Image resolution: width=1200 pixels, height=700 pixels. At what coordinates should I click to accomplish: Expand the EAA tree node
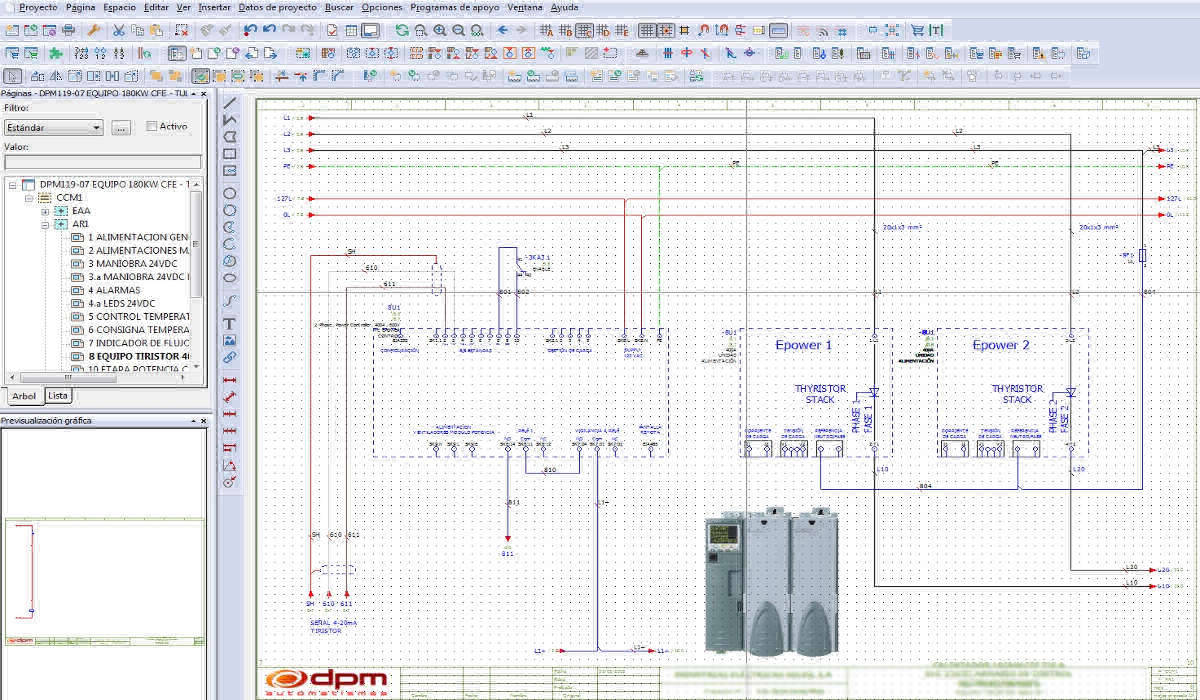[x=45, y=212]
